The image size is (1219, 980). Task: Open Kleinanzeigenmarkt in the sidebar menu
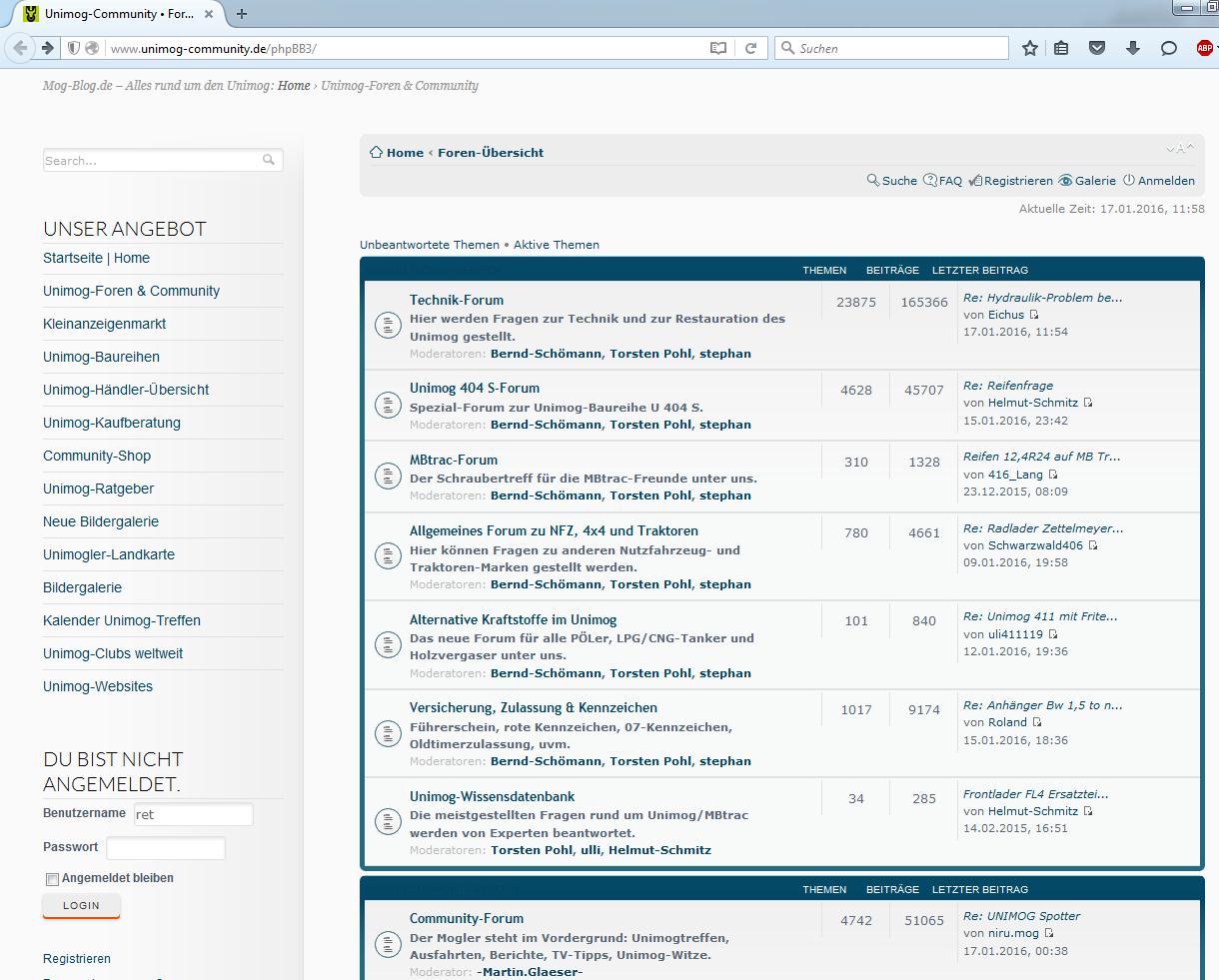tap(105, 324)
